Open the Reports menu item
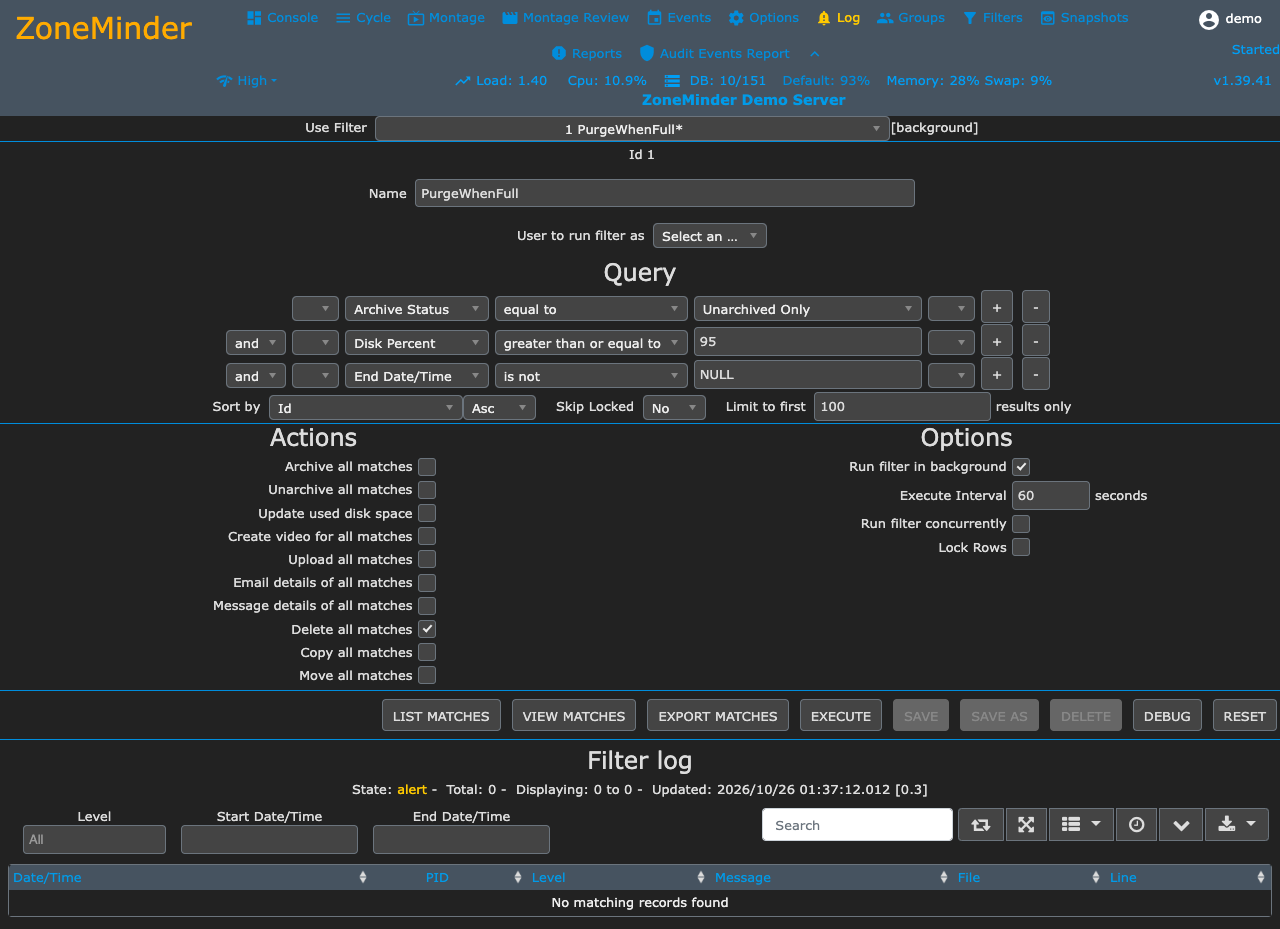This screenshot has height=929, width=1280. click(x=587, y=54)
